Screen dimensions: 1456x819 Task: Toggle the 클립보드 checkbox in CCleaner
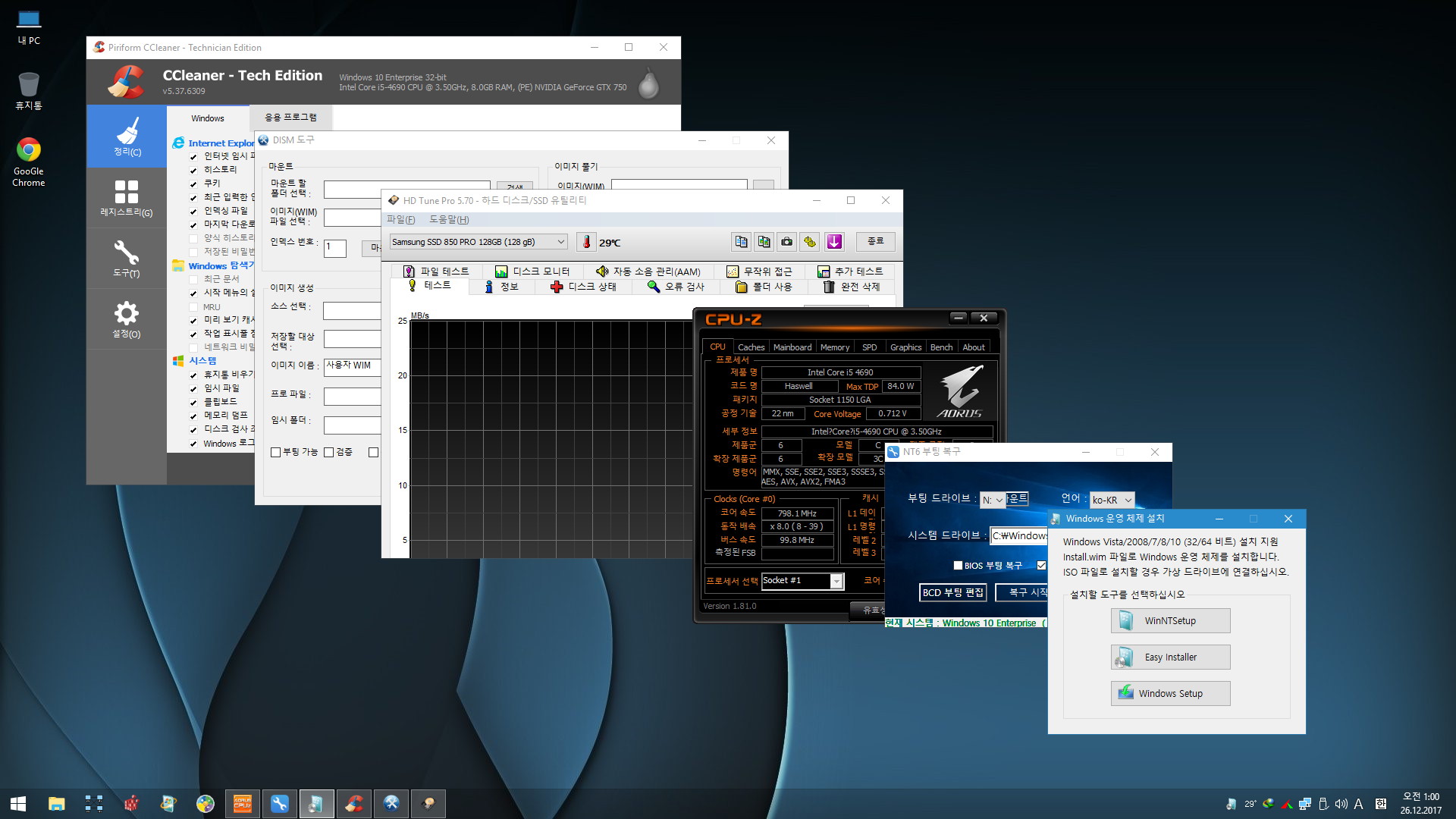point(193,403)
